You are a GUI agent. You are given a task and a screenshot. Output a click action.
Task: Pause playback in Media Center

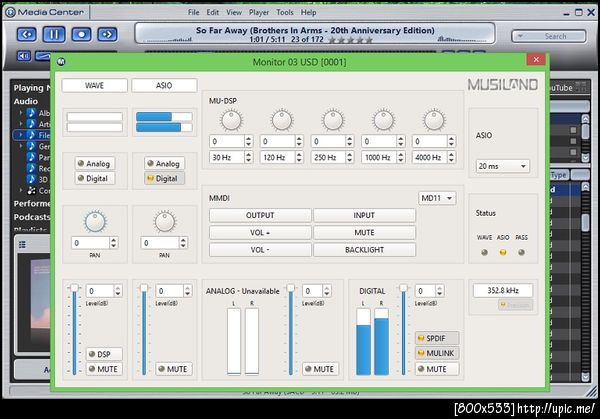coord(54,34)
